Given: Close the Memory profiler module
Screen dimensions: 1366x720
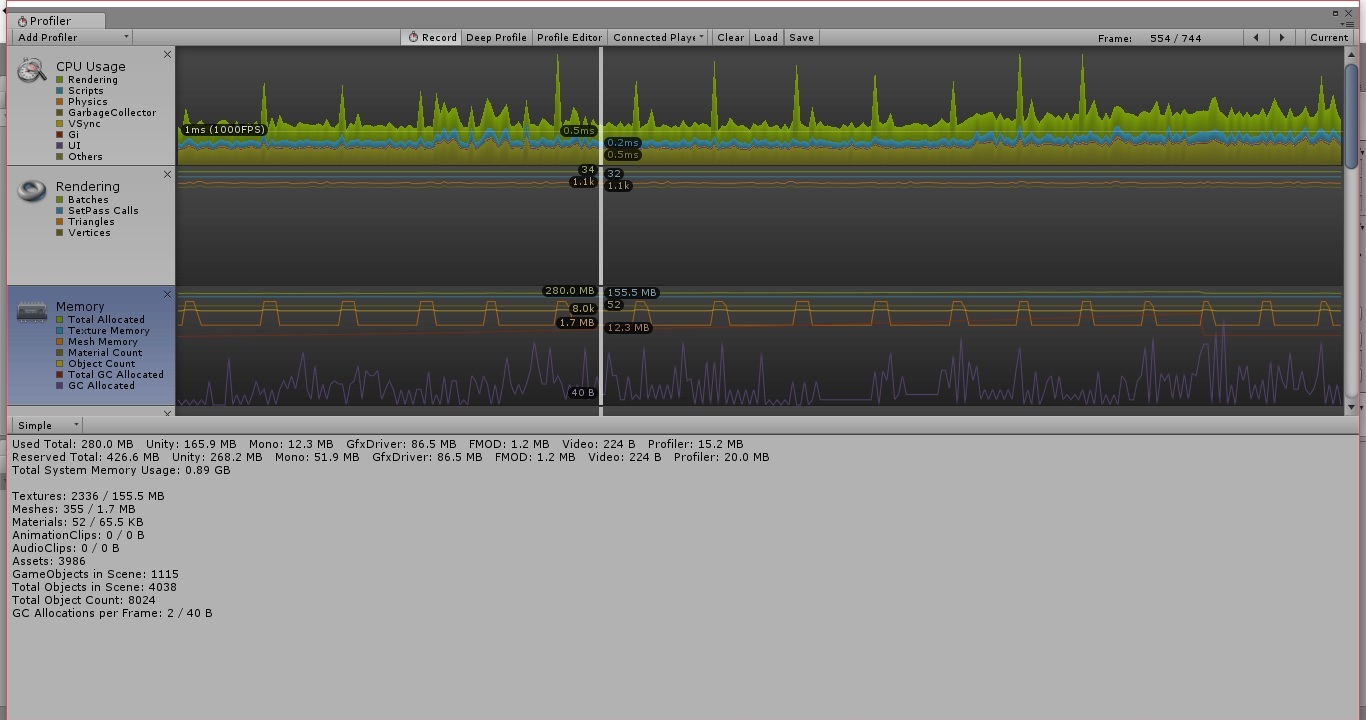Looking at the screenshot, I should (167, 295).
